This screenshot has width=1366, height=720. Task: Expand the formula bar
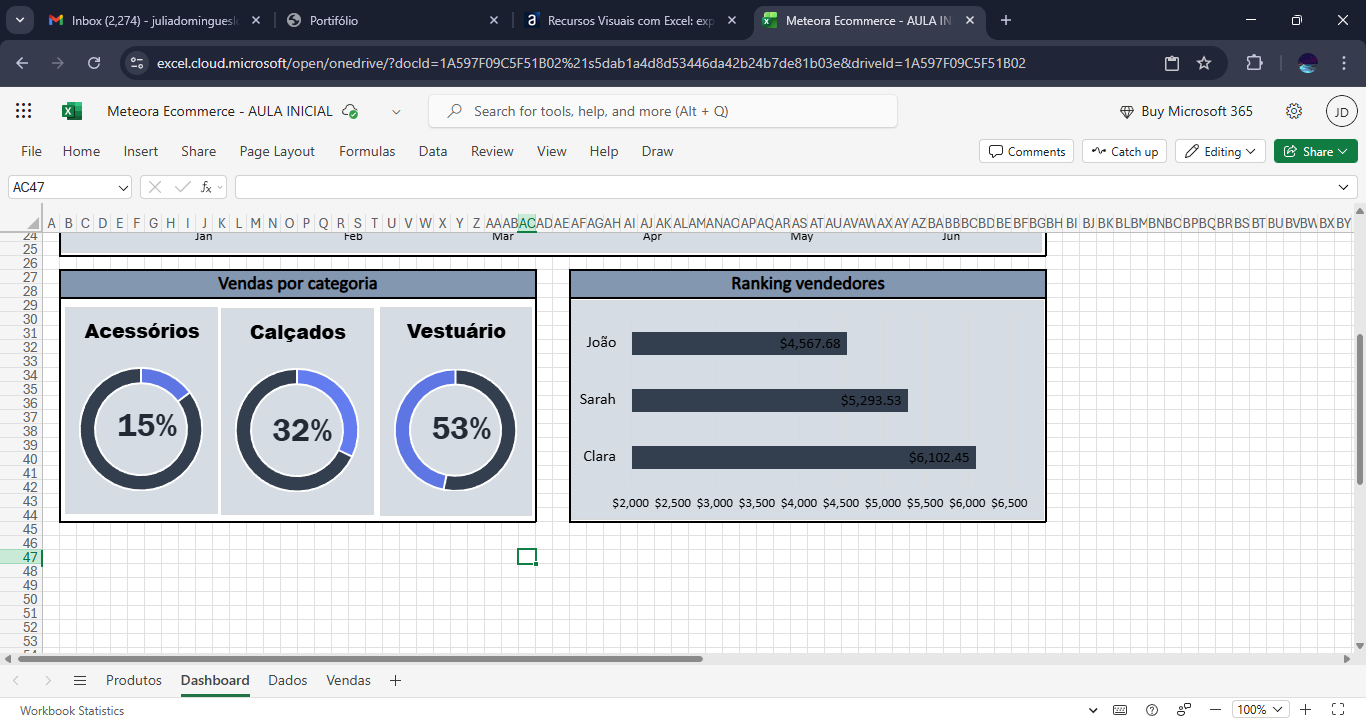point(1344,187)
